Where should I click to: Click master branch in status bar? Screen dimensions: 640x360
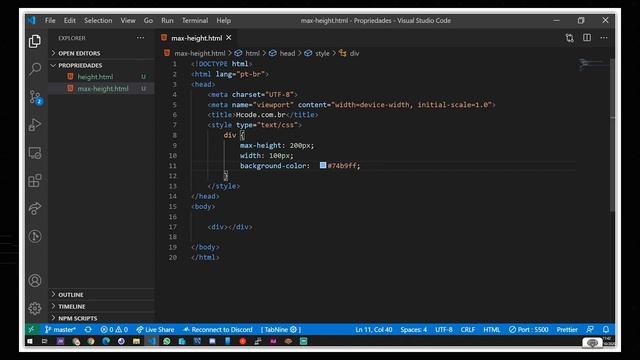click(60, 329)
